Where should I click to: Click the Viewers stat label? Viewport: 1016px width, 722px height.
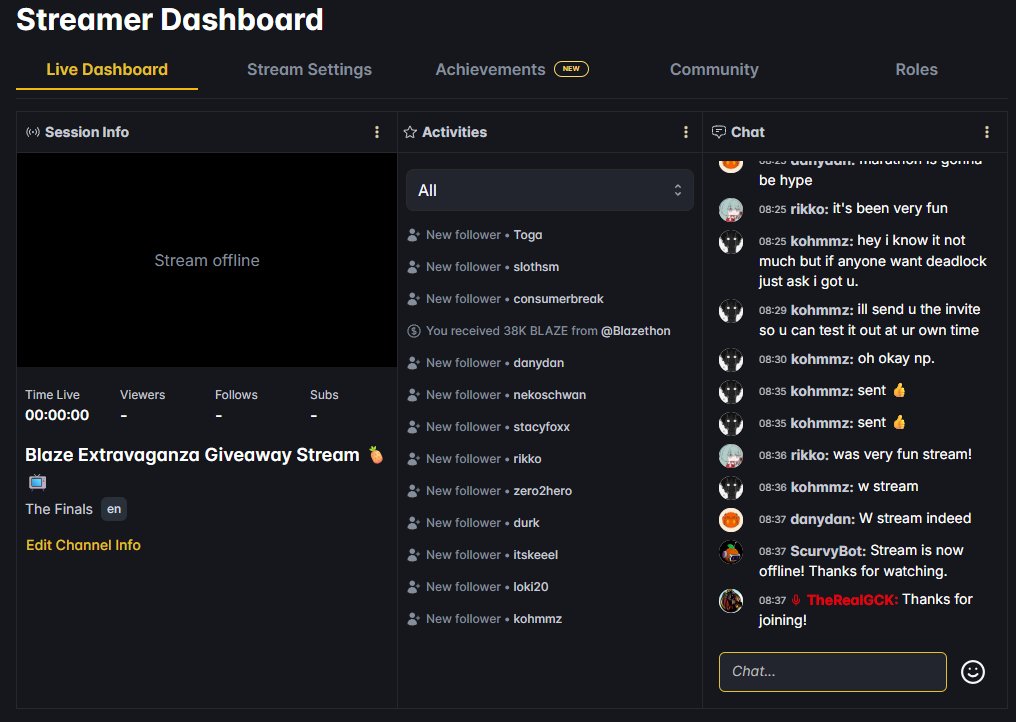click(143, 395)
